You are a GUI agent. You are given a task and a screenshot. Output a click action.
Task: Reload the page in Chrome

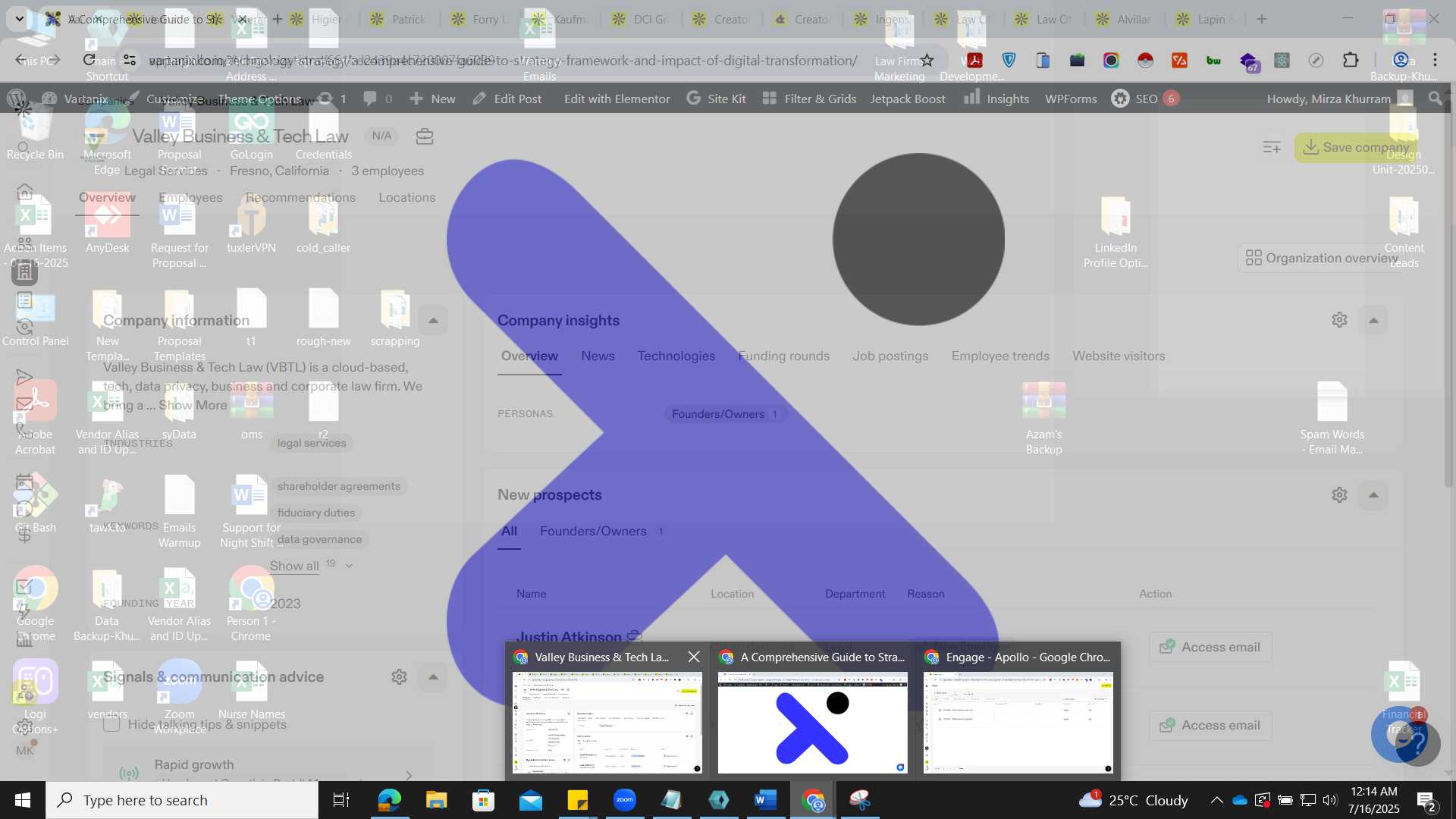[89, 60]
